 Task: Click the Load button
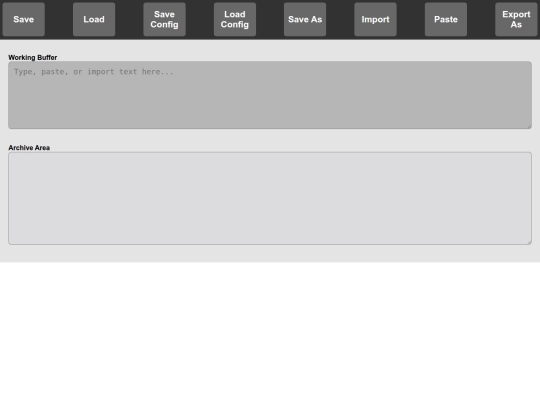click(94, 19)
